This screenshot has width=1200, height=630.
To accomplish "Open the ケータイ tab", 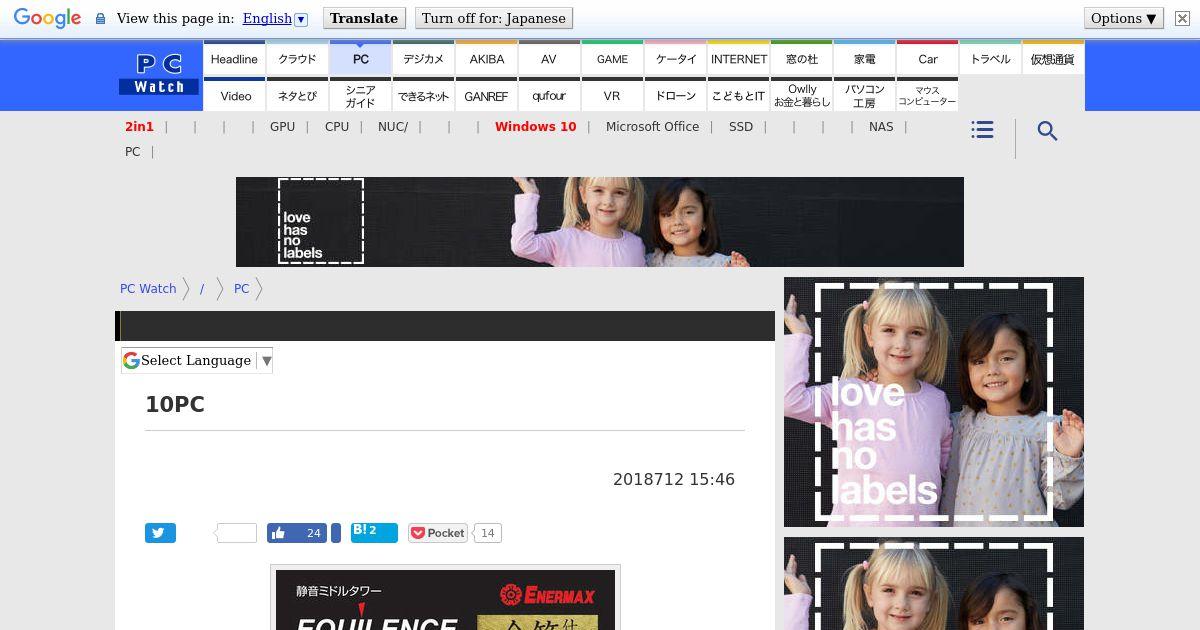I will pos(675,58).
